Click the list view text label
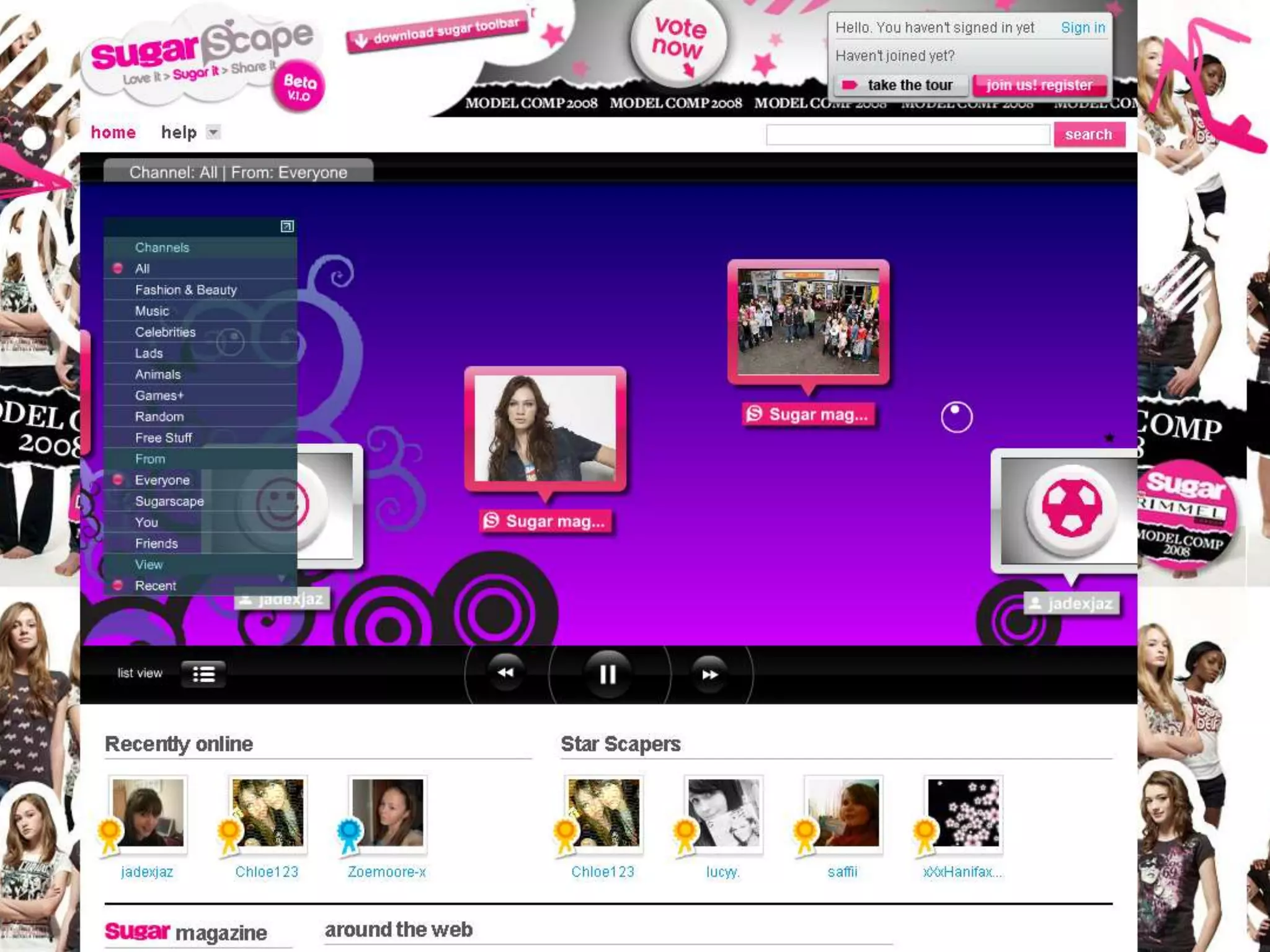Image resolution: width=1270 pixels, height=952 pixels. (x=140, y=673)
